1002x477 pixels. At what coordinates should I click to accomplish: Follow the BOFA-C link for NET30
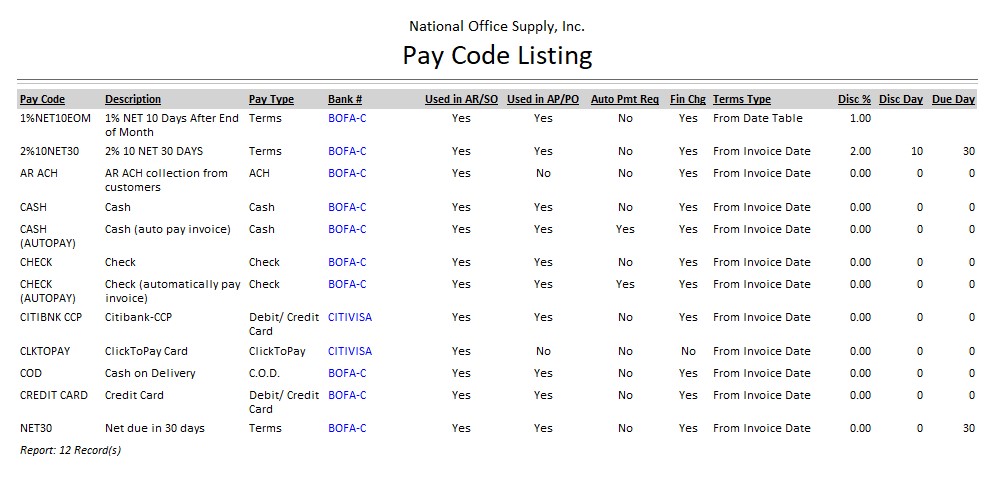point(347,428)
